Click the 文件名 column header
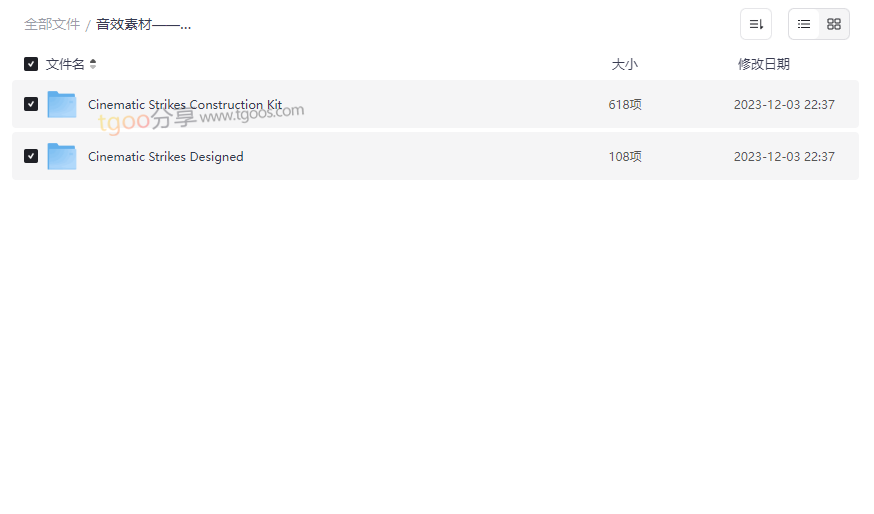This screenshot has height=514, width=874. [x=65, y=64]
